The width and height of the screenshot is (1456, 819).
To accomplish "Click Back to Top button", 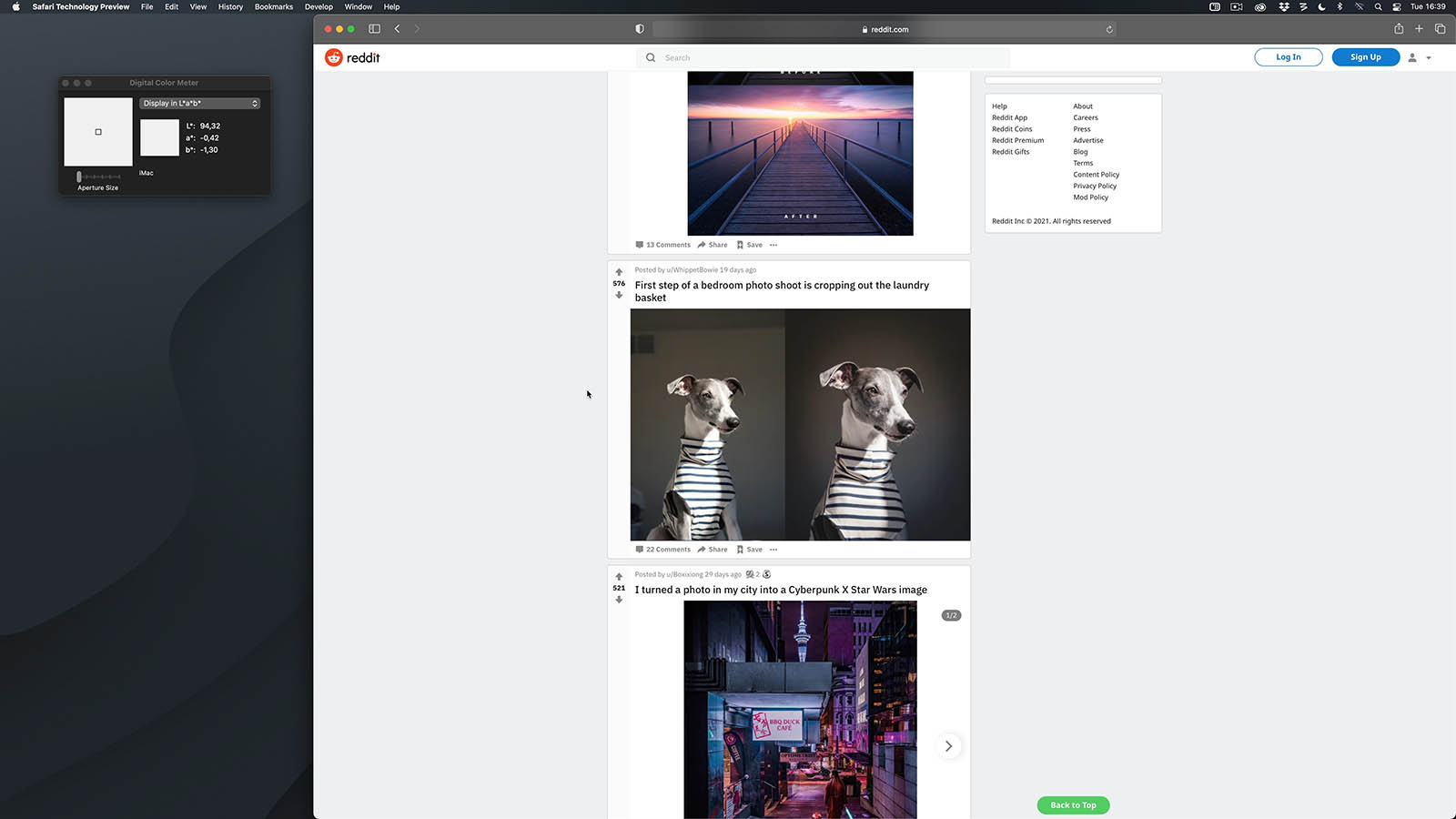I will coord(1073,805).
